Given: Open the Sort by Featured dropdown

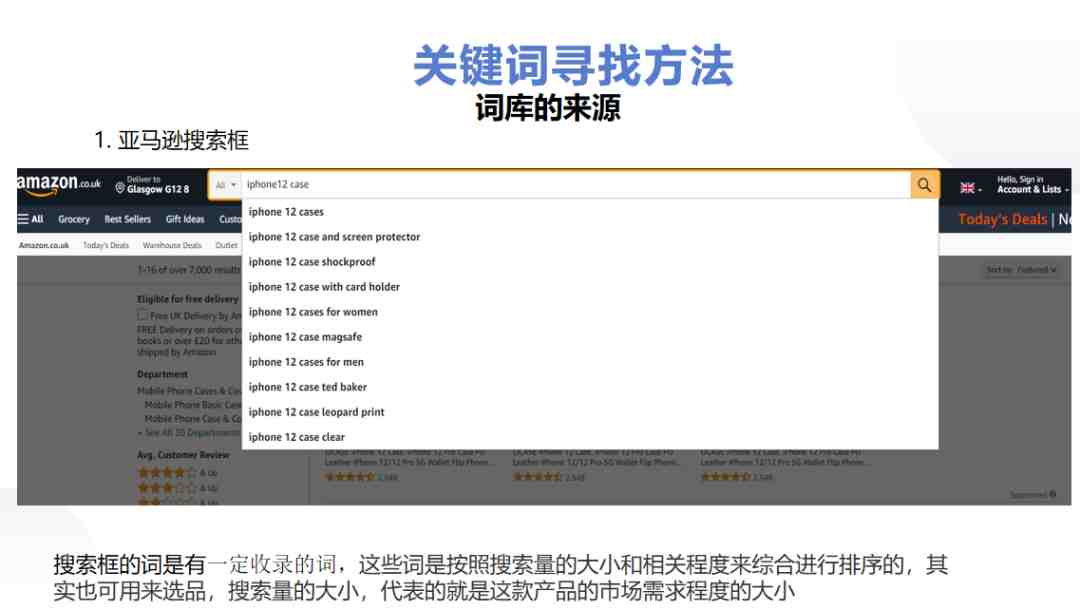Looking at the screenshot, I should 1020,270.
